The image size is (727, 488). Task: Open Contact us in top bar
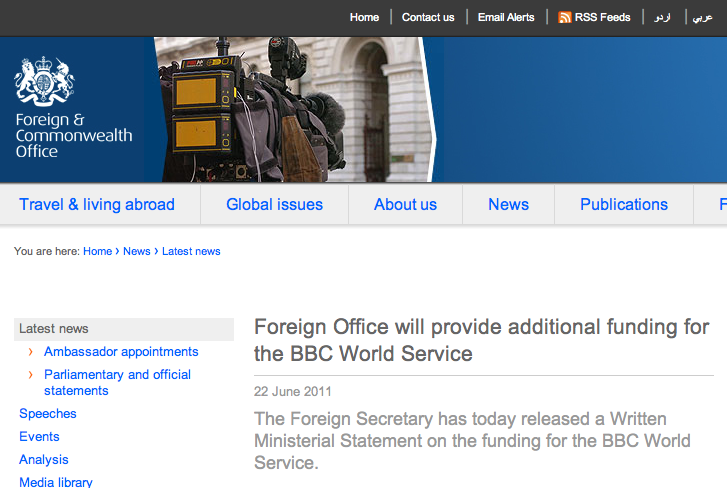tap(427, 17)
